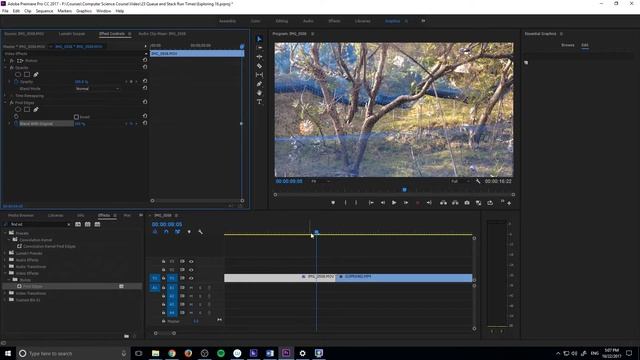Viewport: 640px width, 360px height.
Task: Select the Pen tool in the tools panel
Action: (259, 84)
